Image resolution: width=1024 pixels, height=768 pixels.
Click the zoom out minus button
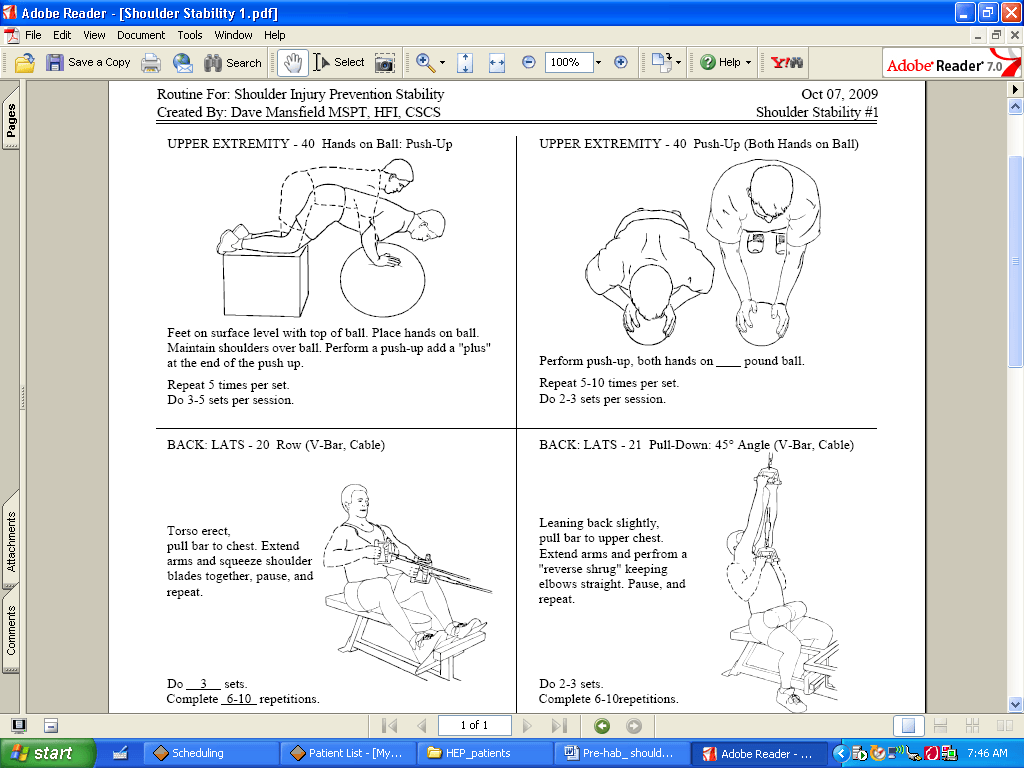(529, 62)
